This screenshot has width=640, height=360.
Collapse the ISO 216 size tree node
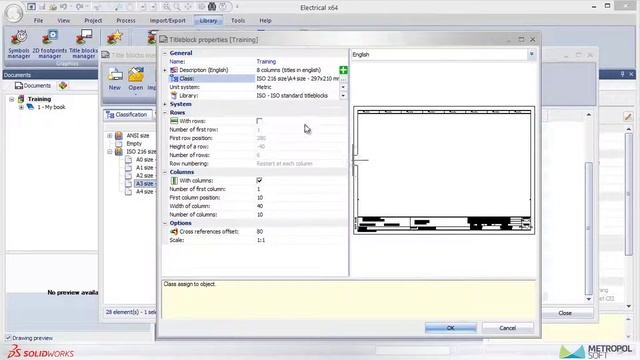[109, 151]
